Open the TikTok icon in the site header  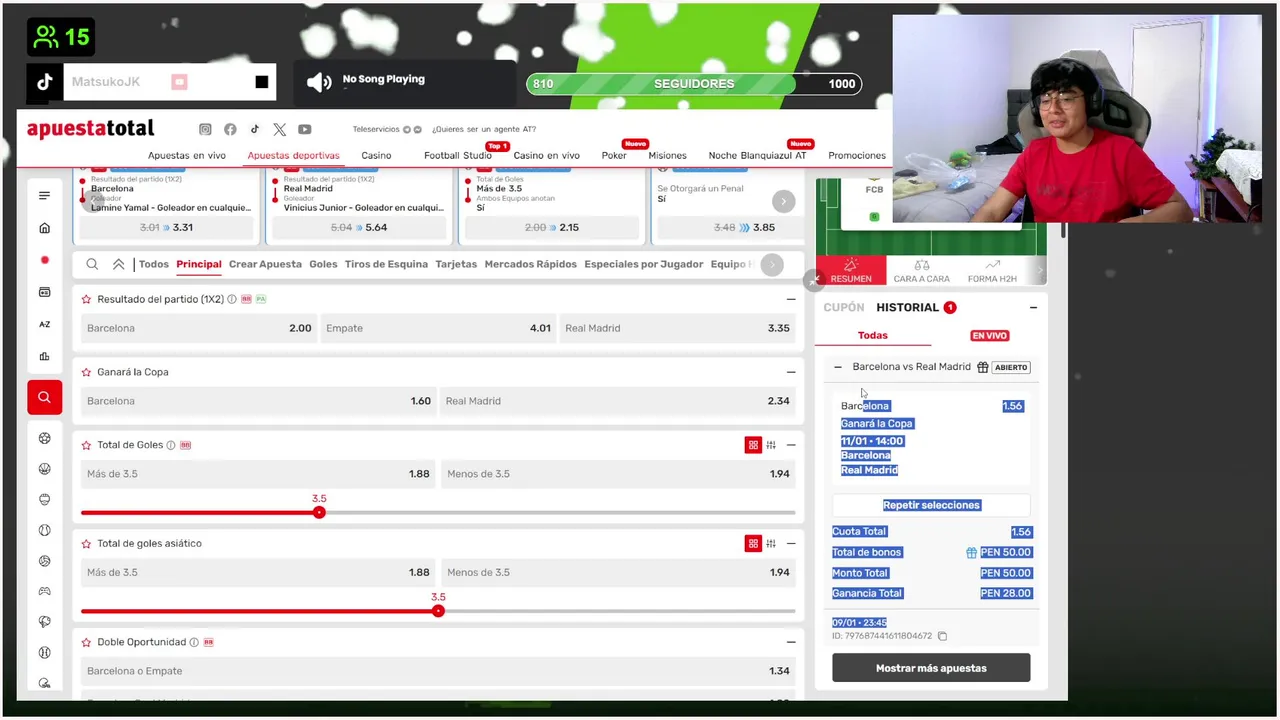[255, 129]
